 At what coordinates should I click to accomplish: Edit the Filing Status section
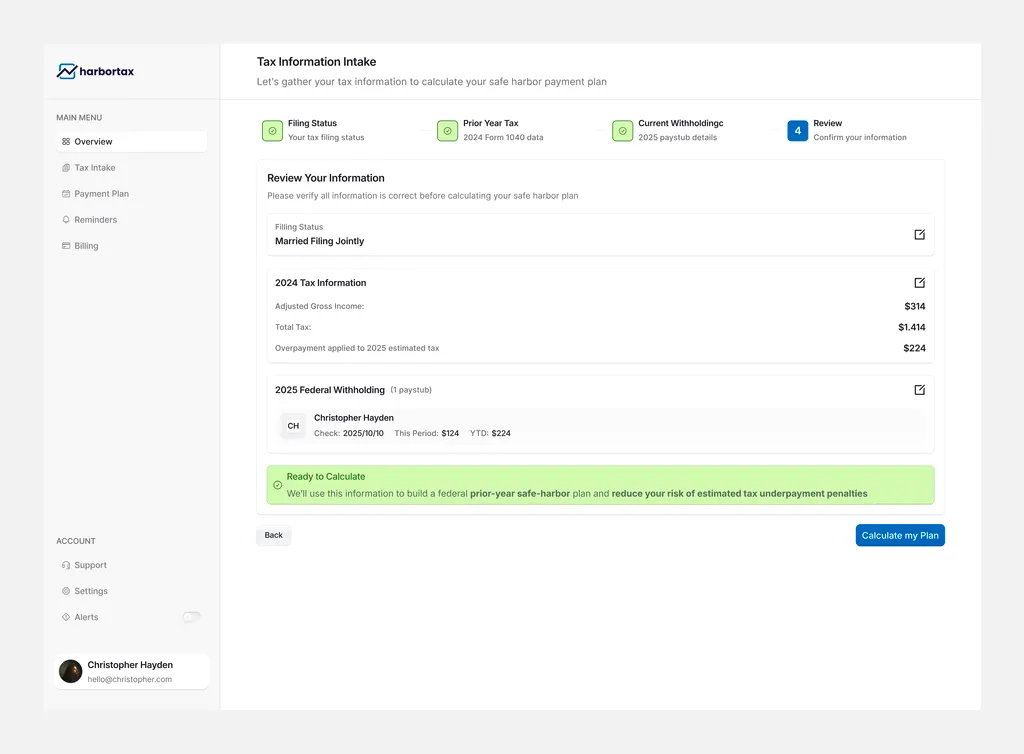pos(920,234)
